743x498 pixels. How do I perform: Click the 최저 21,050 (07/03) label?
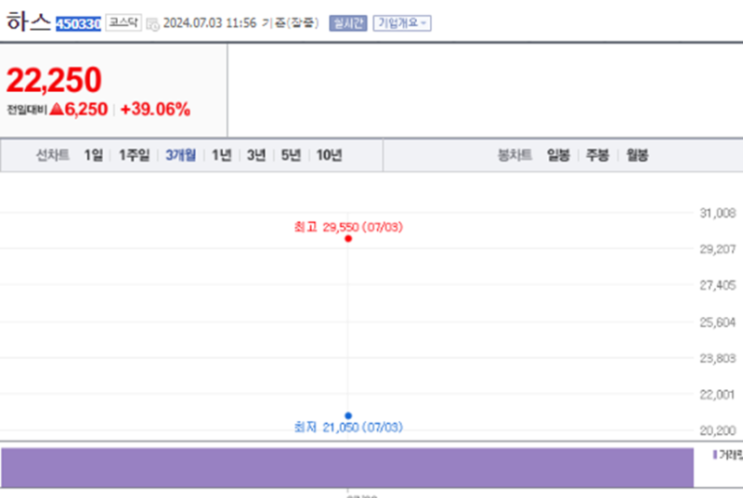point(348,427)
